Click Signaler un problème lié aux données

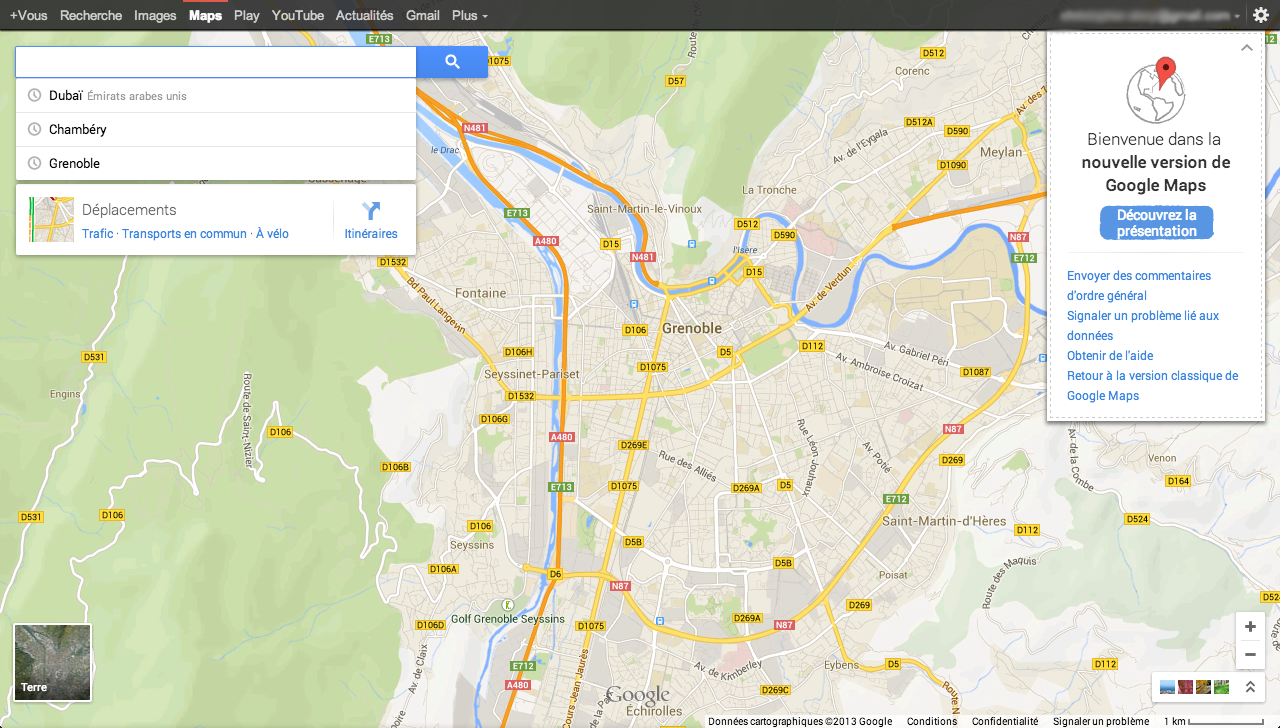click(1143, 326)
